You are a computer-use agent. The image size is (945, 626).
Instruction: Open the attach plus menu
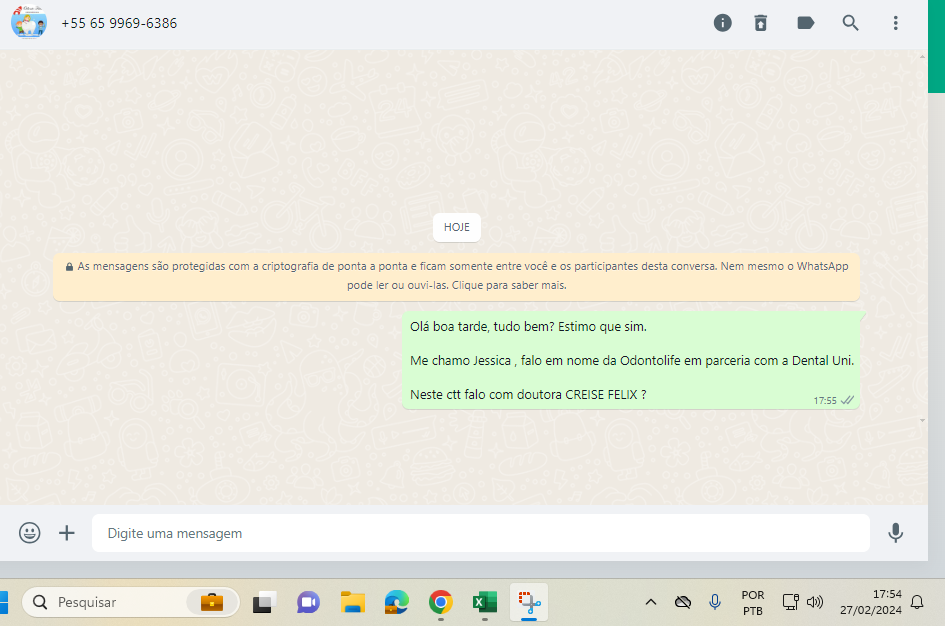(x=67, y=533)
